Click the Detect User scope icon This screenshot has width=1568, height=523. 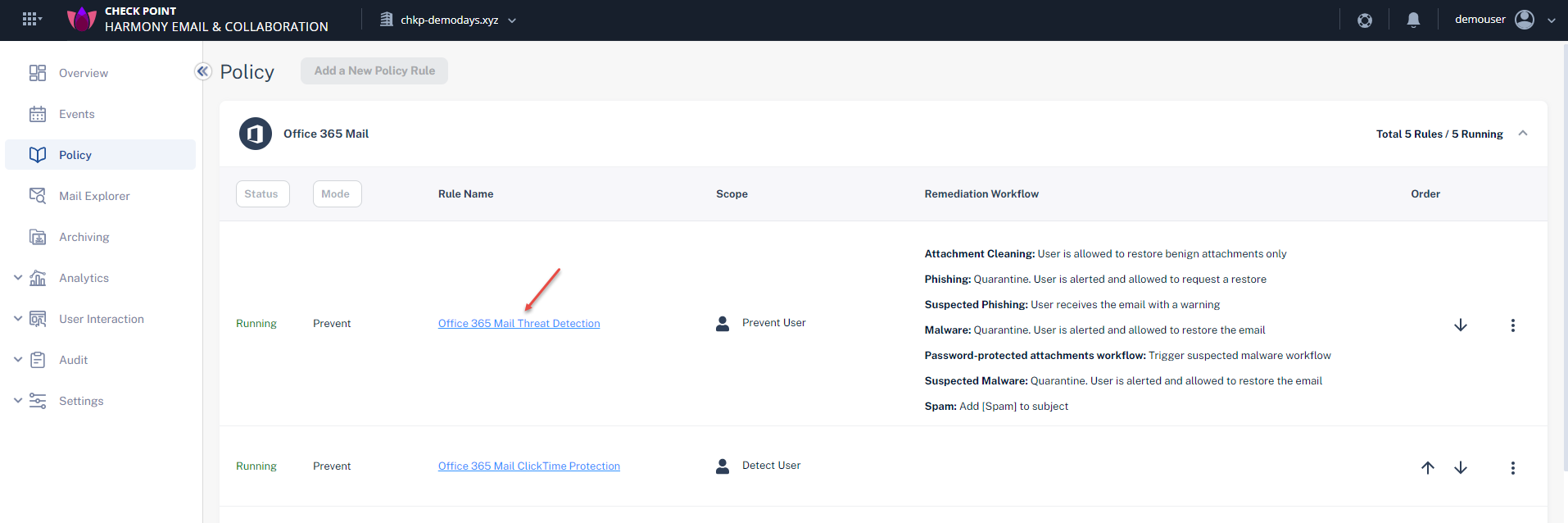pyautogui.click(x=723, y=466)
